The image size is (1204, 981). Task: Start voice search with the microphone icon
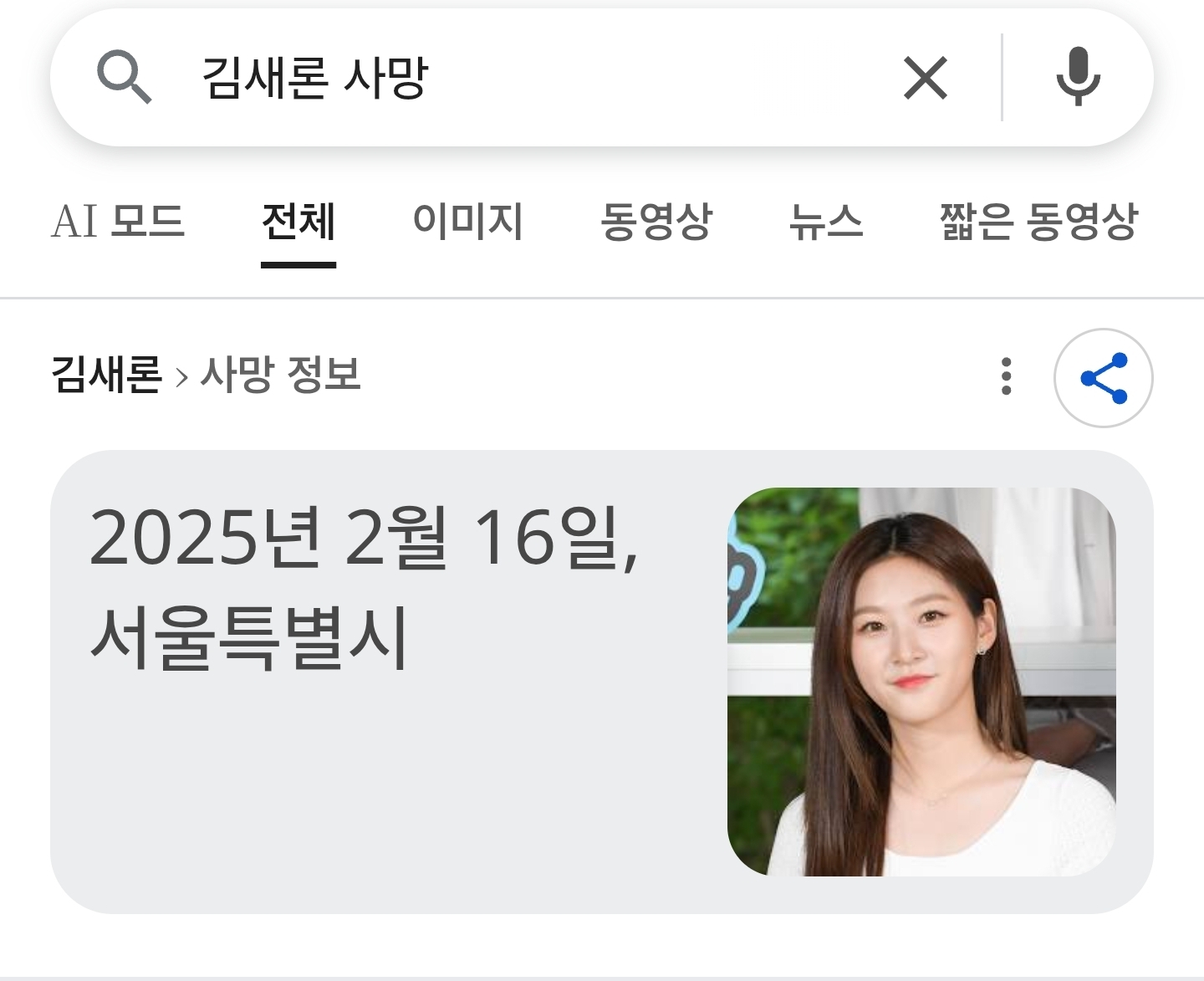[x=1078, y=77]
